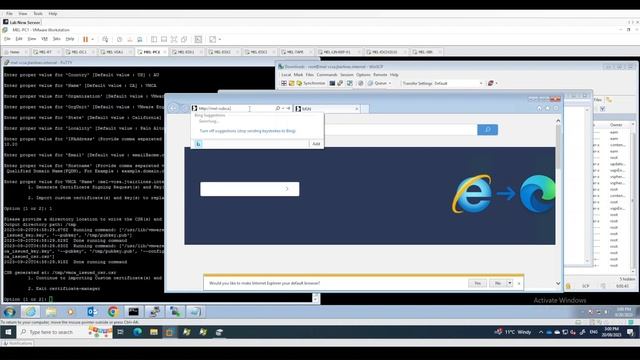Click IE page scrollbar down arrow
The height and width of the screenshot is (360, 640).
(x=558, y=283)
